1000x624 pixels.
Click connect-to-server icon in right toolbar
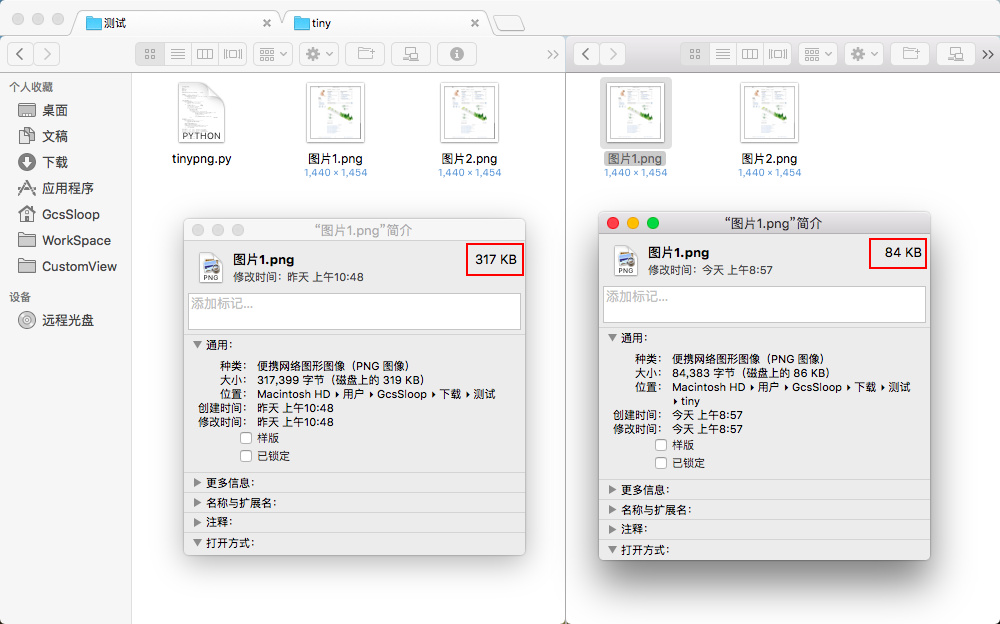[x=956, y=54]
